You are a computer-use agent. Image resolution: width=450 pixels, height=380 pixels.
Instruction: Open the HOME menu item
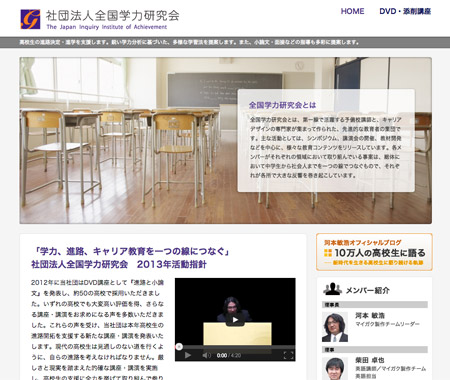click(352, 11)
